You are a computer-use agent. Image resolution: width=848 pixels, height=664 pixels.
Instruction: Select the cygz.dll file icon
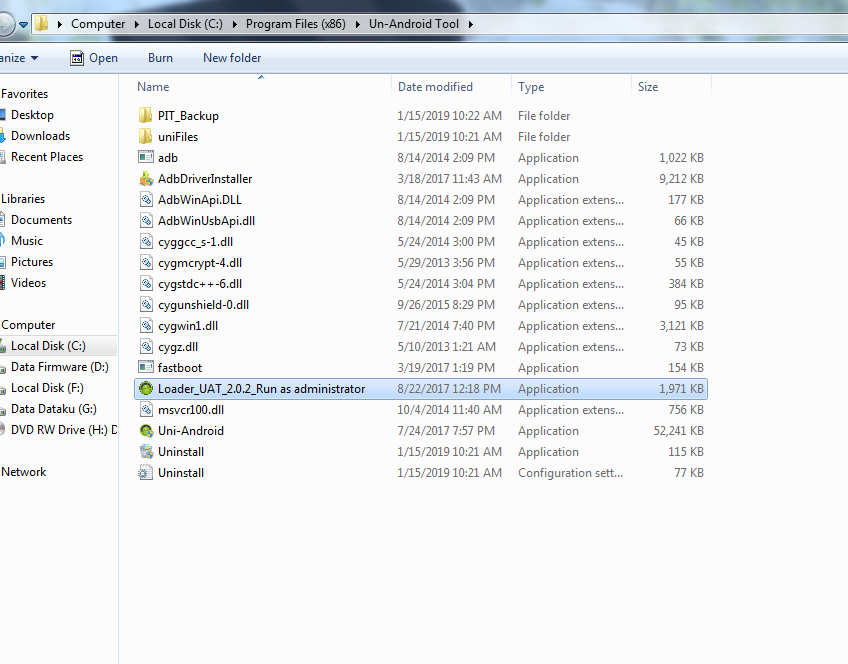click(x=145, y=347)
